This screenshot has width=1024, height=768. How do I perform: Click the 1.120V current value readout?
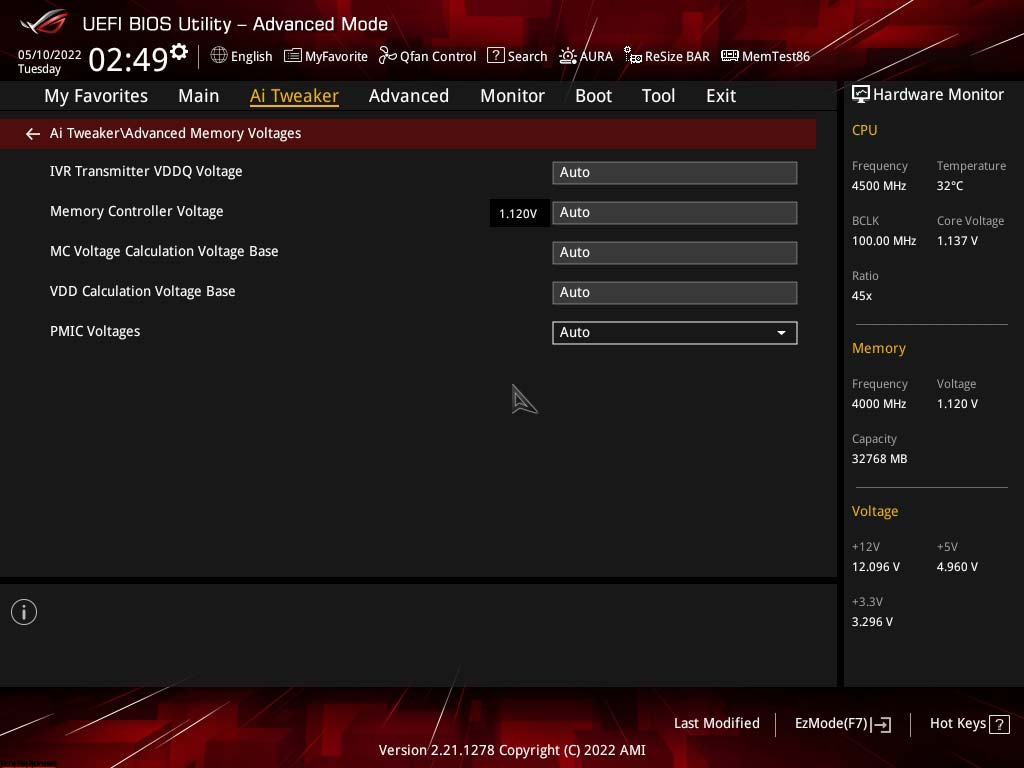pos(519,214)
